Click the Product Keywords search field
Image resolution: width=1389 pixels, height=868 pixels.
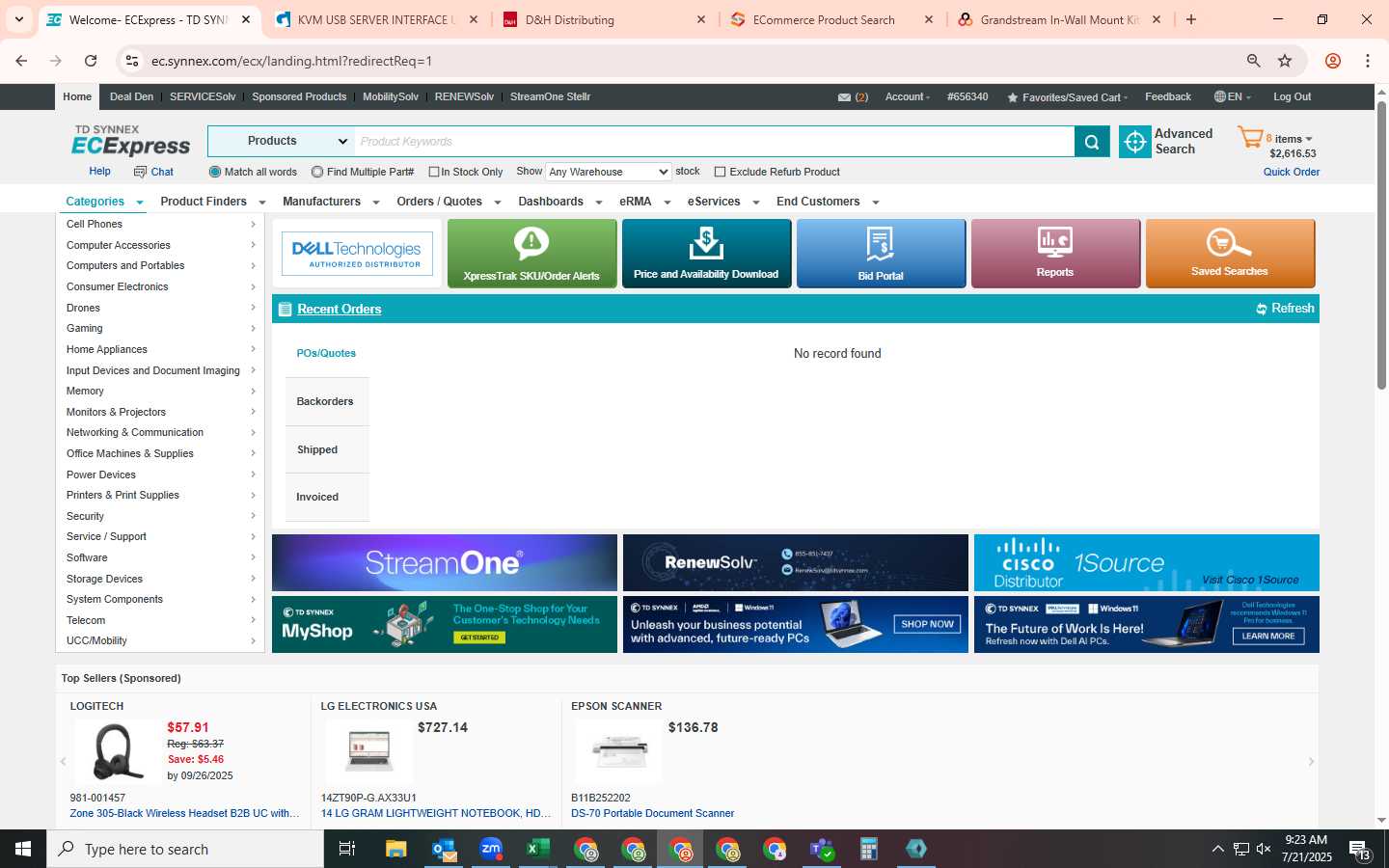click(714, 142)
